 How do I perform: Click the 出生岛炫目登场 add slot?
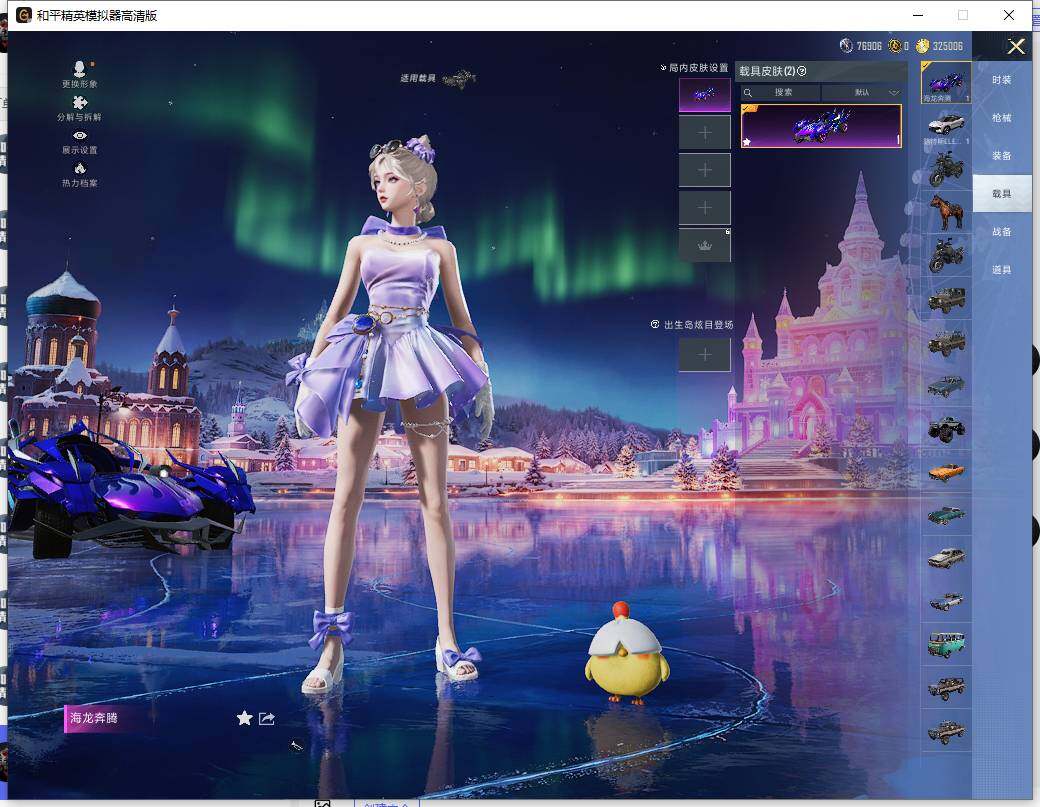tap(704, 354)
